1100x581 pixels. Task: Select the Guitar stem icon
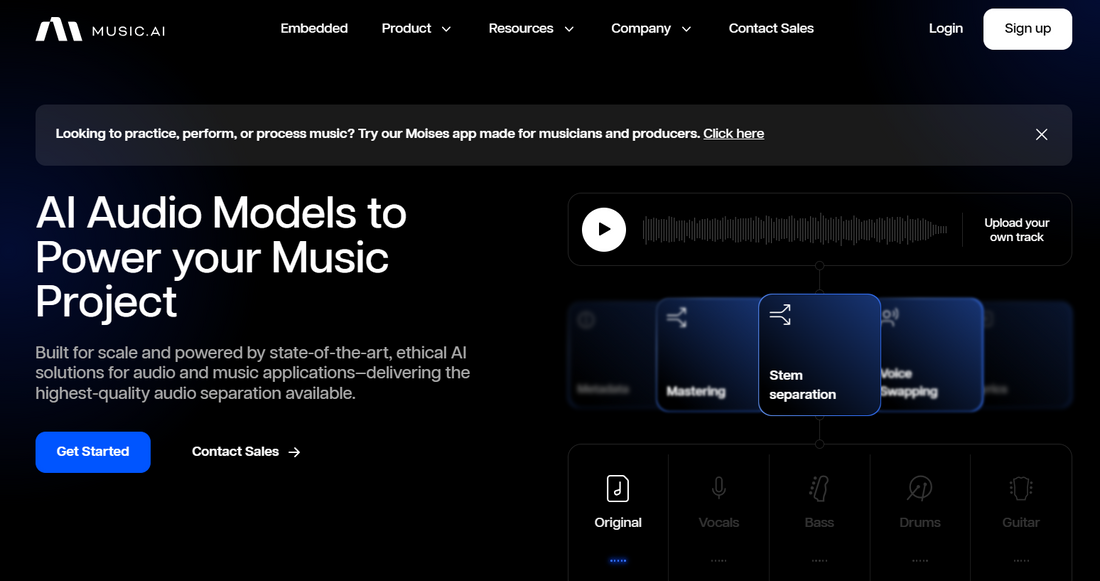tap(1020, 488)
